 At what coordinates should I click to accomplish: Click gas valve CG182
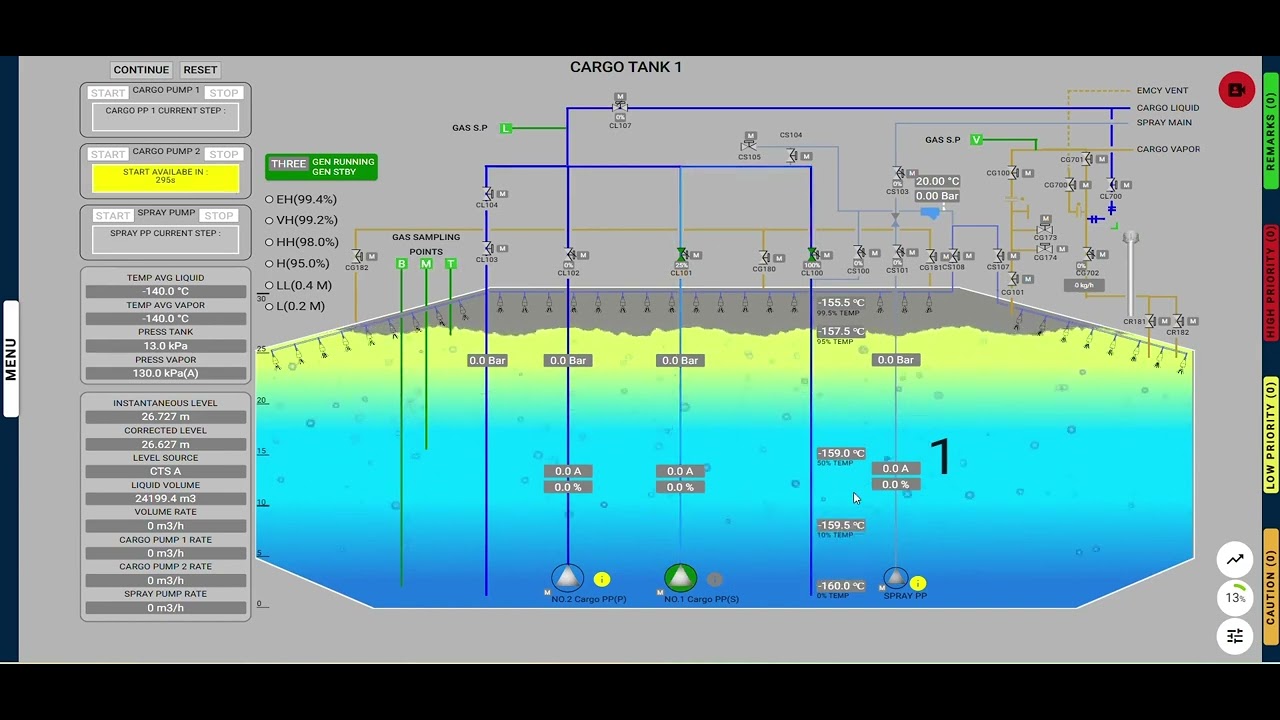(x=357, y=256)
